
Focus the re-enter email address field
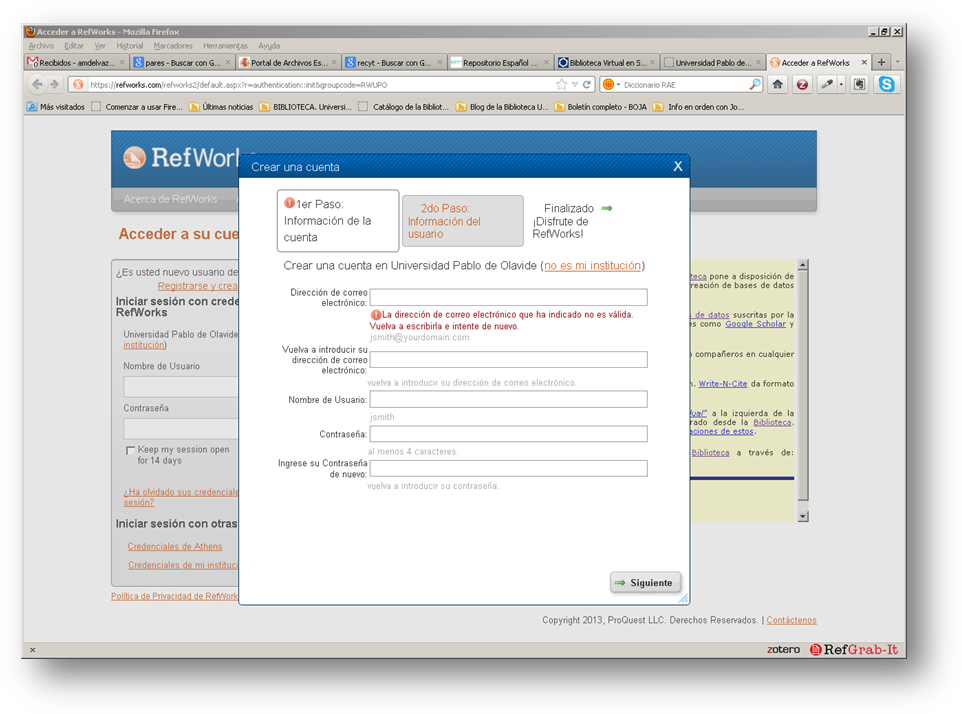coord(509,359)
